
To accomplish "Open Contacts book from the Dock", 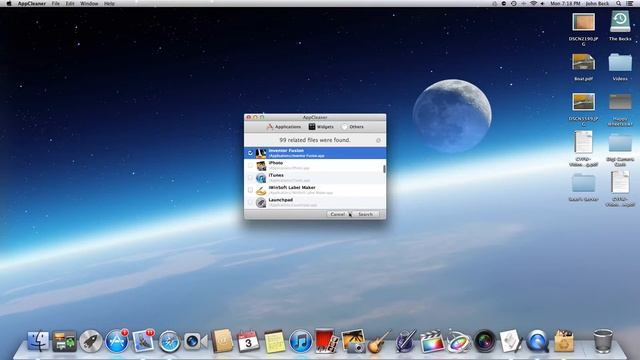I will tap(222, 341).
